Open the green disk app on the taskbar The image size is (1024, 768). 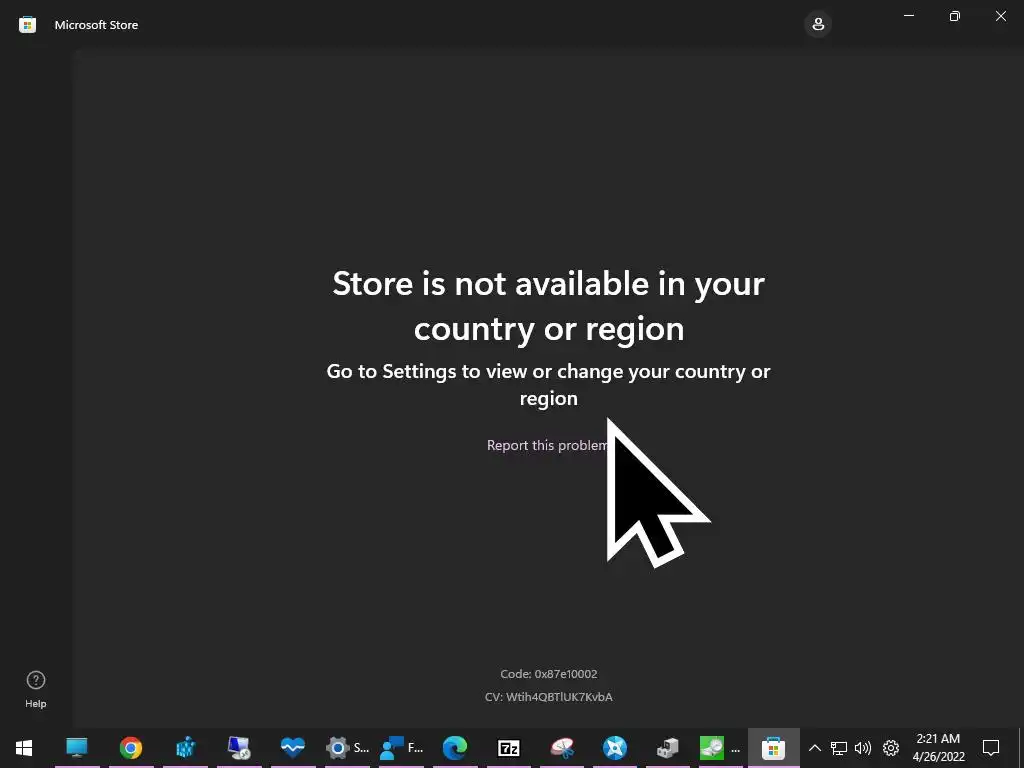coord(720,748)
